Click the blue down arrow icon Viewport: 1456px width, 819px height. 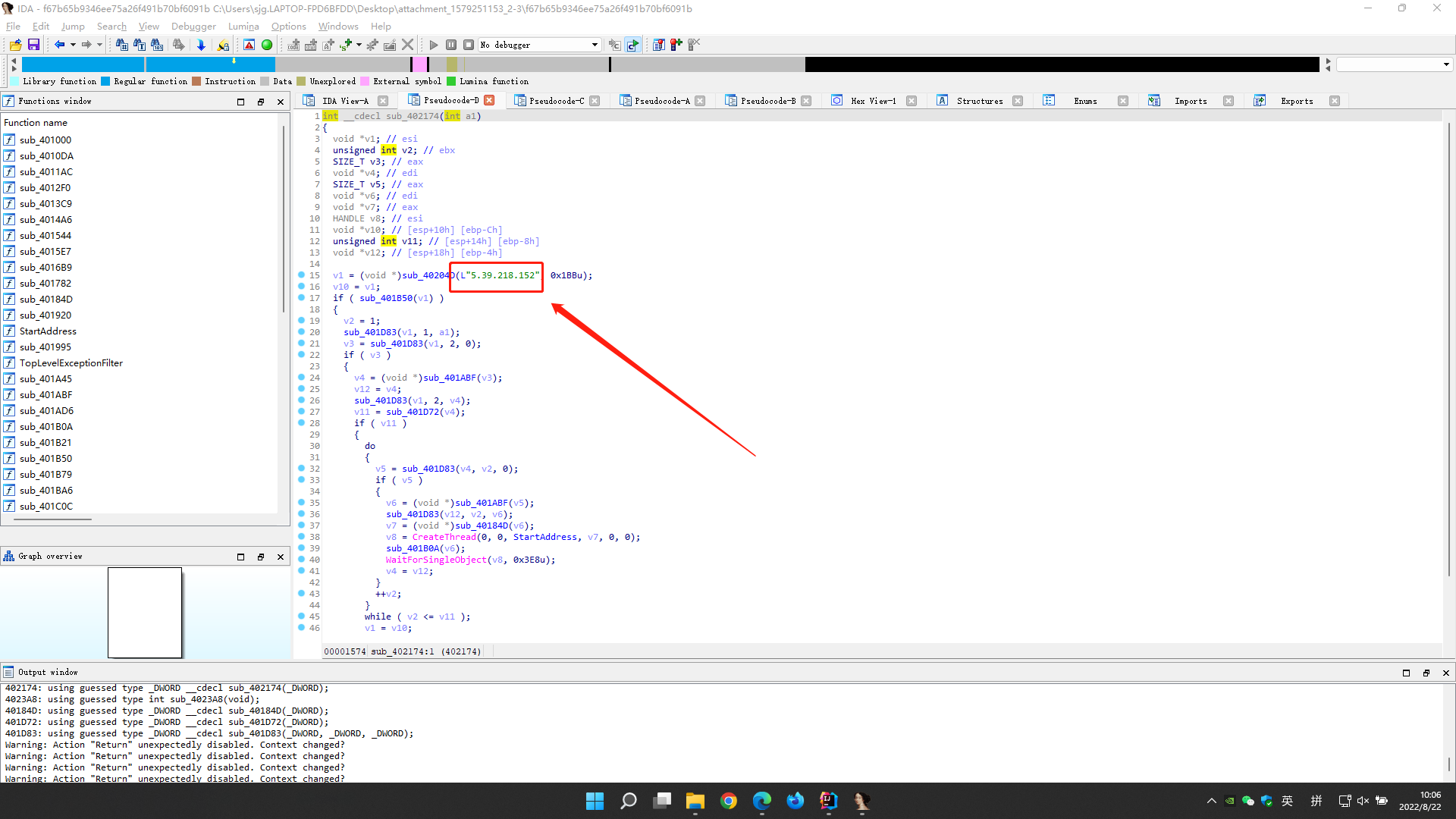pos(201,45)
